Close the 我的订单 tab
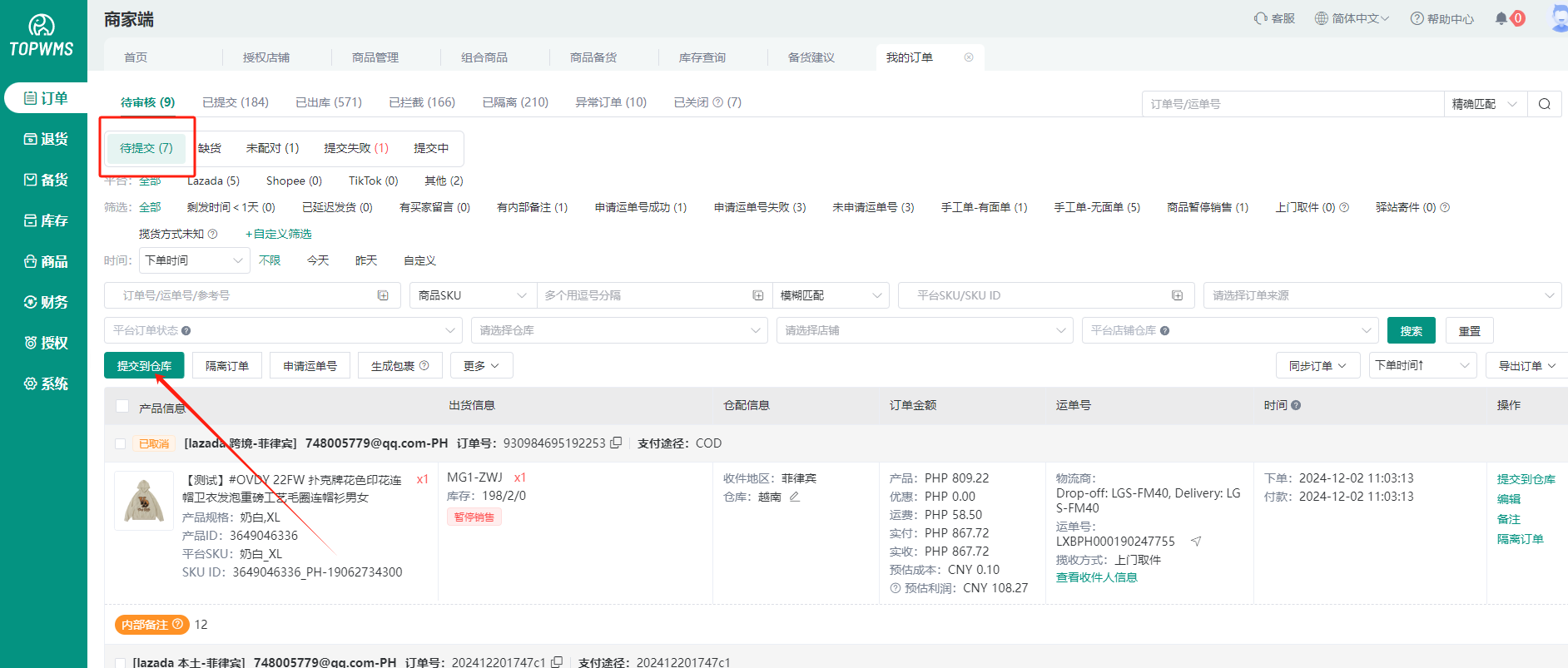The width and height of the screenshot is (1568, 668). click(x=969, y=57)
